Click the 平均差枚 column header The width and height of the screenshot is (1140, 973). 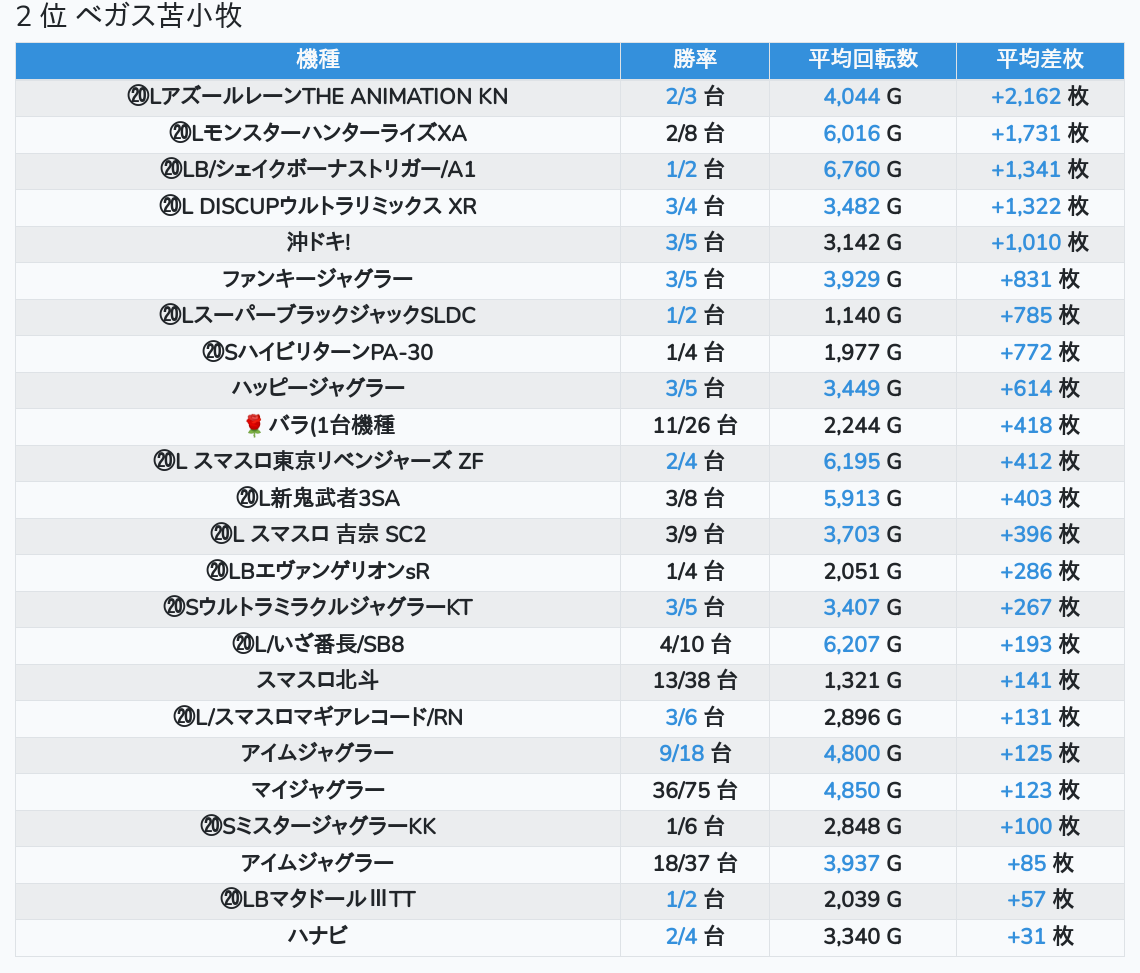(1039, 60)
